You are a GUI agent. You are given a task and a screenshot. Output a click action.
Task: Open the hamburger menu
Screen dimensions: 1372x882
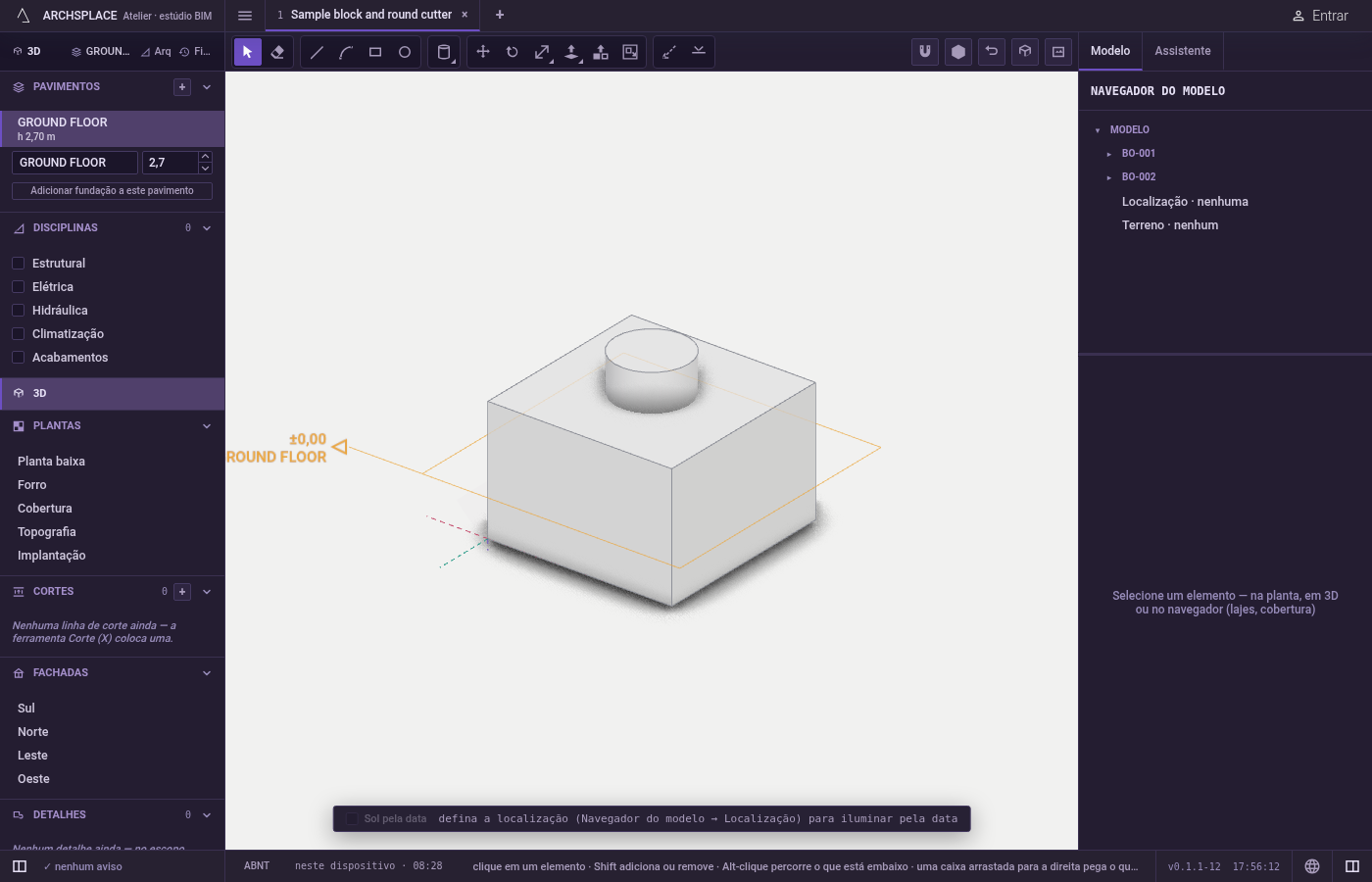(x=245, y=16)
